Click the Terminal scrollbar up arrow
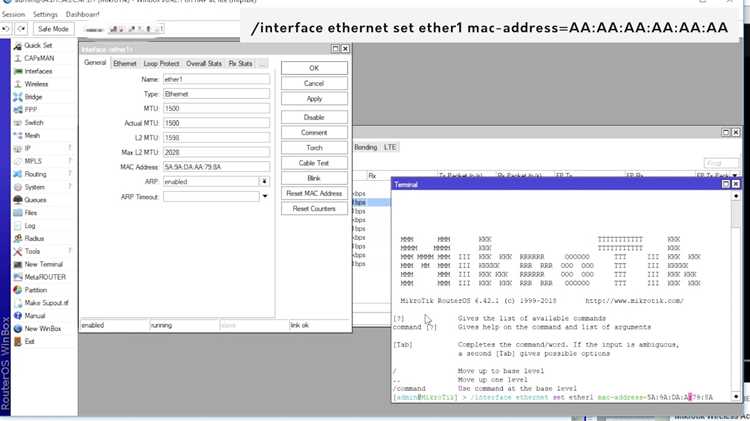This screenshot has width=750, height=421. (x=736, y=196)
